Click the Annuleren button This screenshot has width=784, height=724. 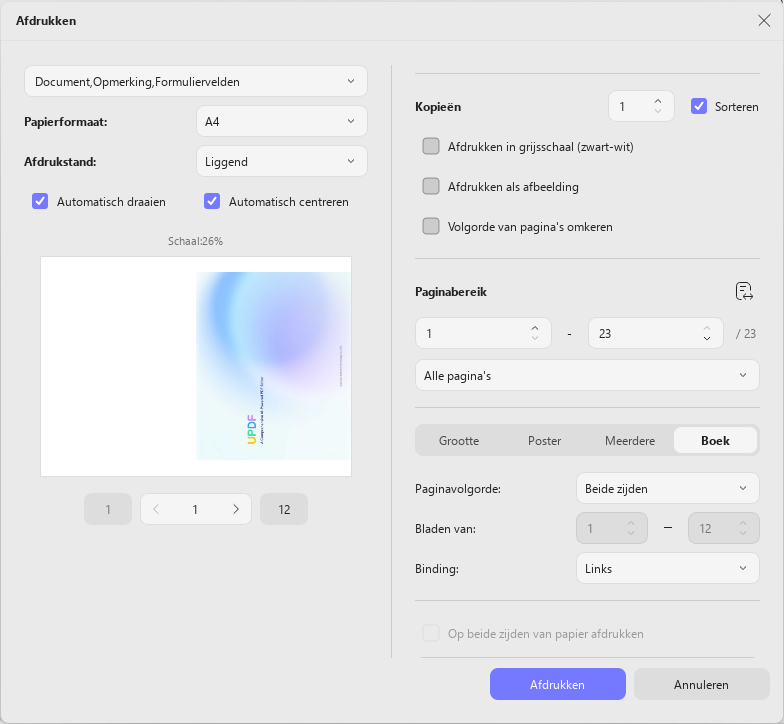point(701,684)
